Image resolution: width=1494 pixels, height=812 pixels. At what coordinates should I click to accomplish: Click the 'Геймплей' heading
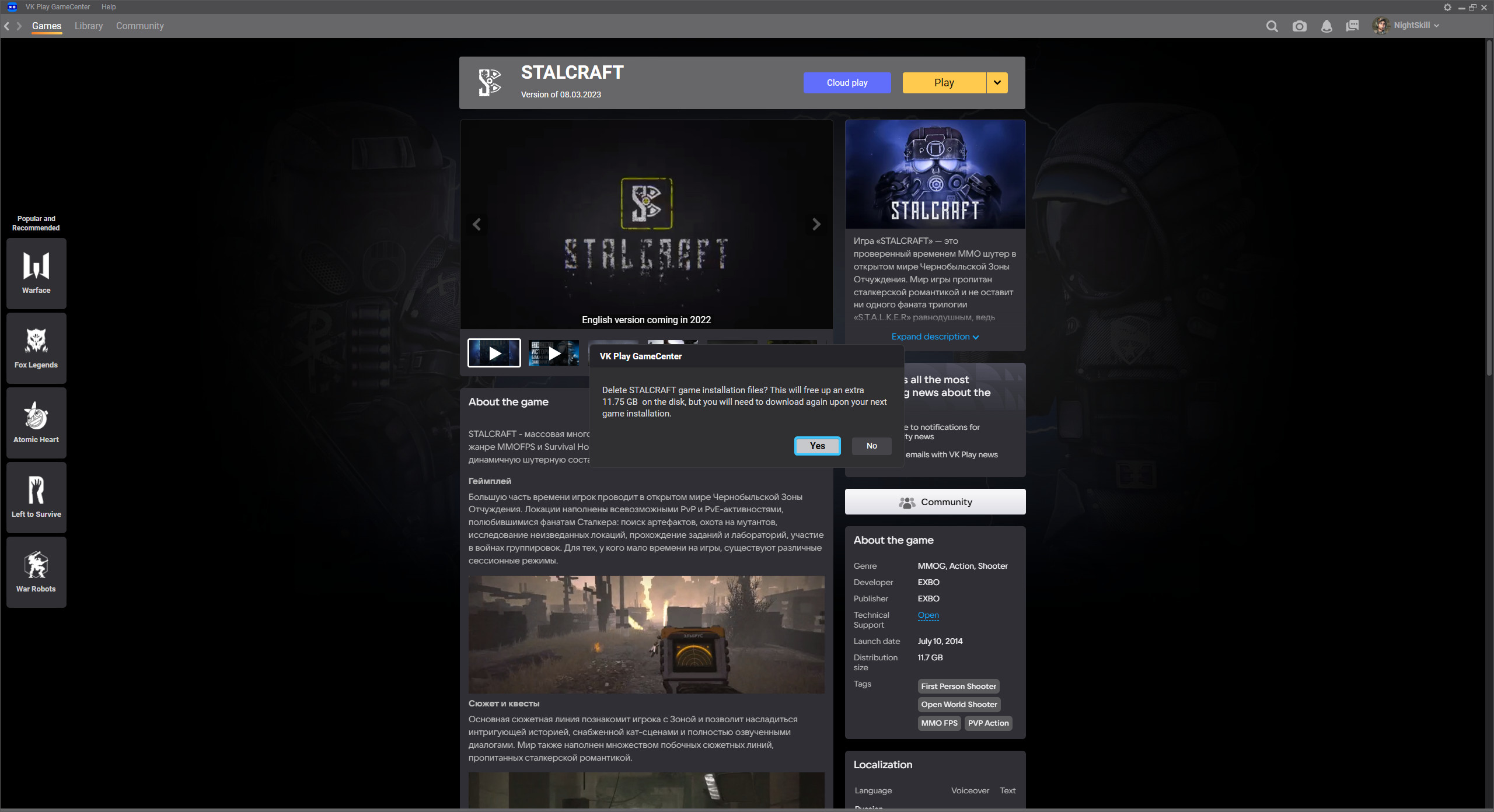click(x=490, y=481)
